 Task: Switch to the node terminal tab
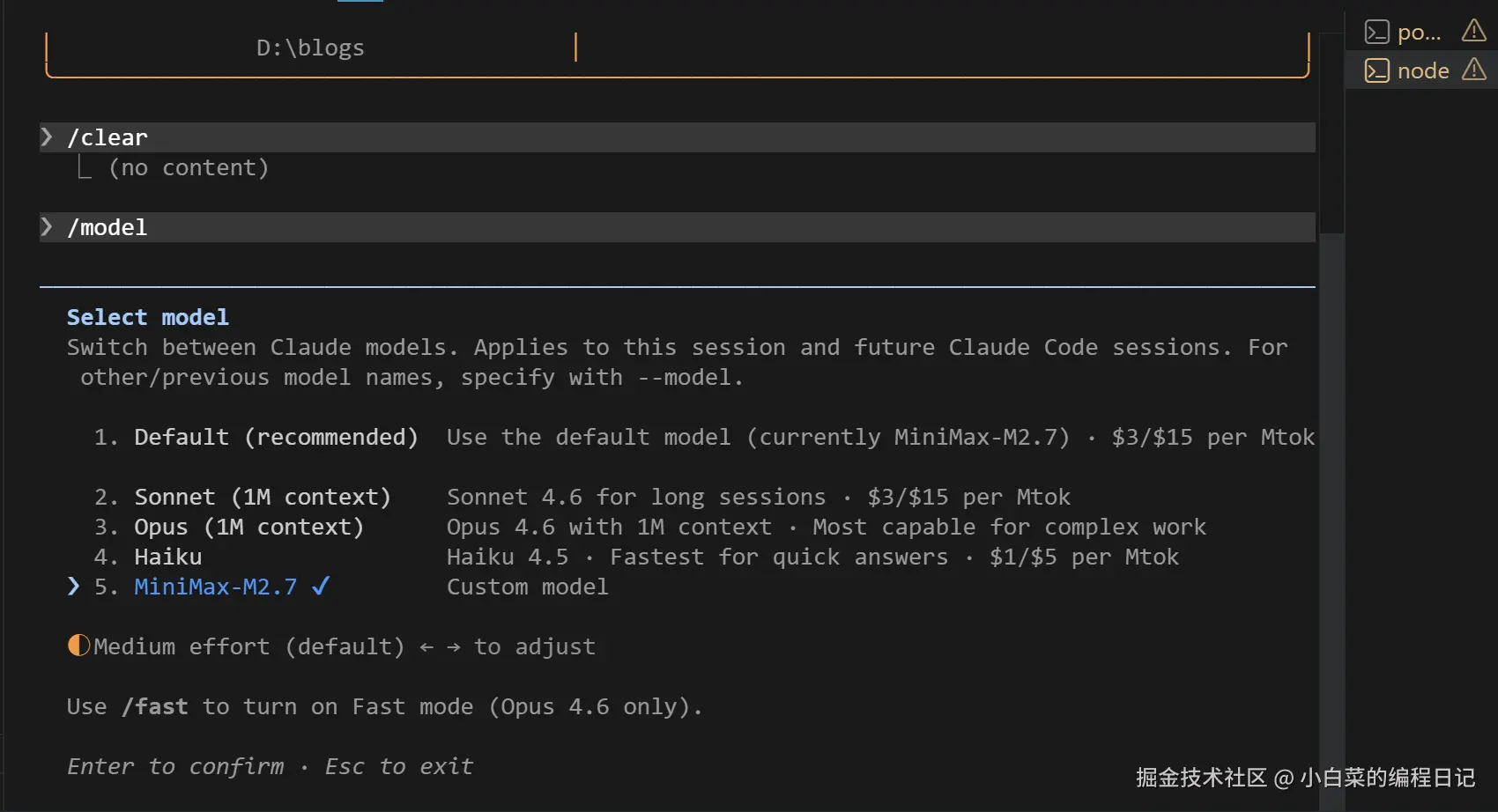tap(1422, 70)
